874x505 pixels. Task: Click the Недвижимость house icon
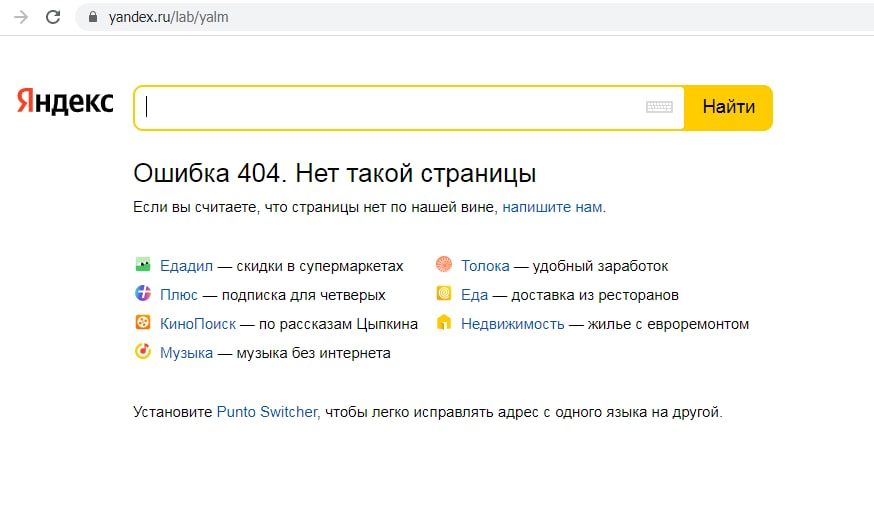[444, 322]
